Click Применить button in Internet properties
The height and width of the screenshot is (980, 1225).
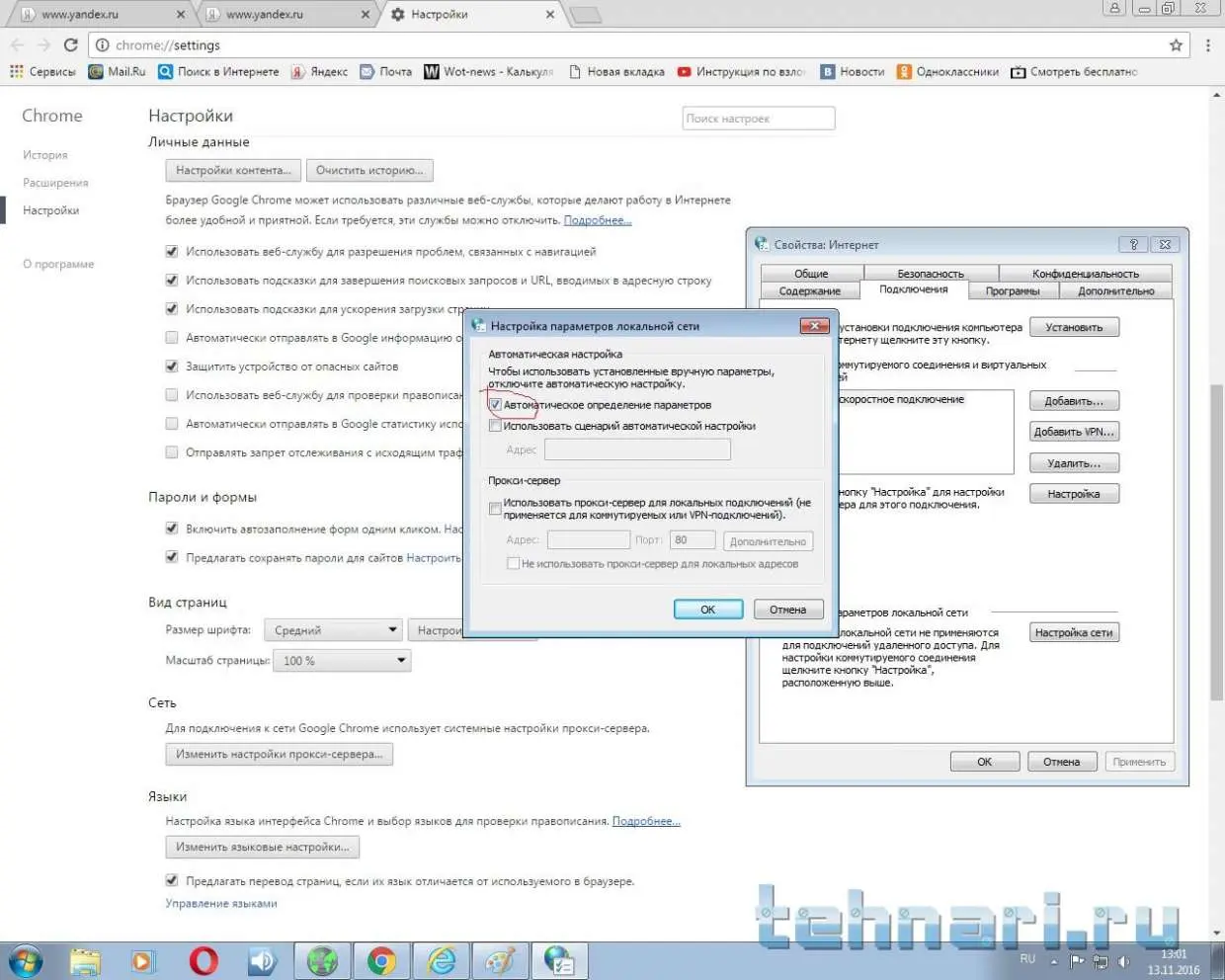[1139, 762]
